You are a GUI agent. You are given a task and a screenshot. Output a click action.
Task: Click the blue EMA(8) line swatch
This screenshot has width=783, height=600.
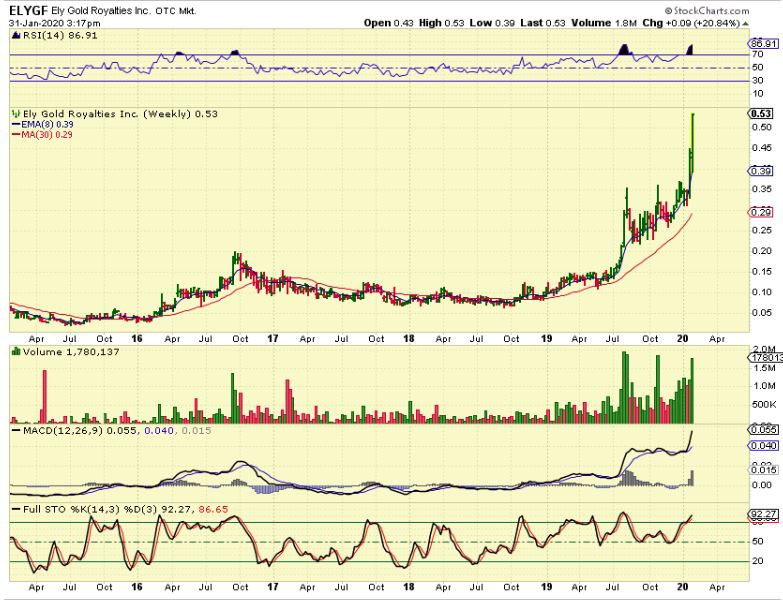(16, 124)
